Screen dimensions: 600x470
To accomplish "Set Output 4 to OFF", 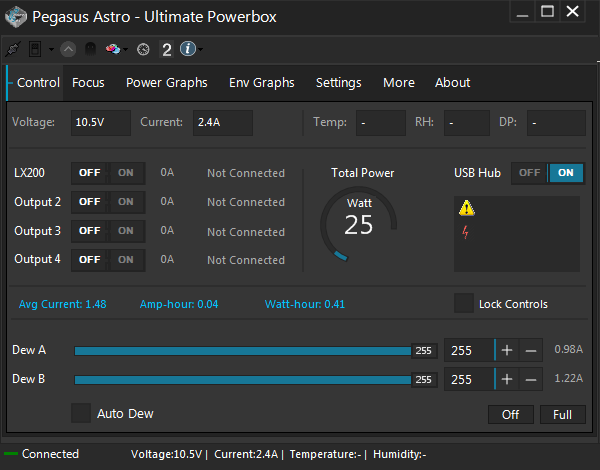I will [x=90, y=260].
